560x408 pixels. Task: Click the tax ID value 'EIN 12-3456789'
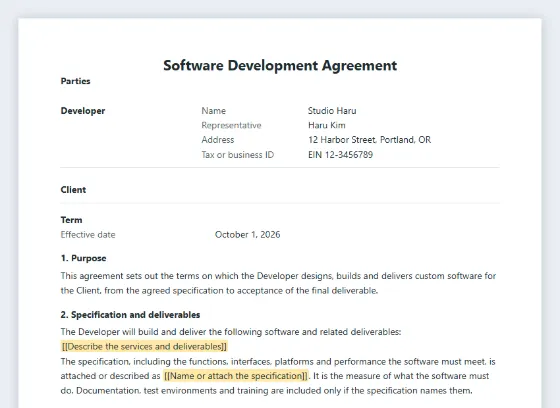(x=340, y=155)
